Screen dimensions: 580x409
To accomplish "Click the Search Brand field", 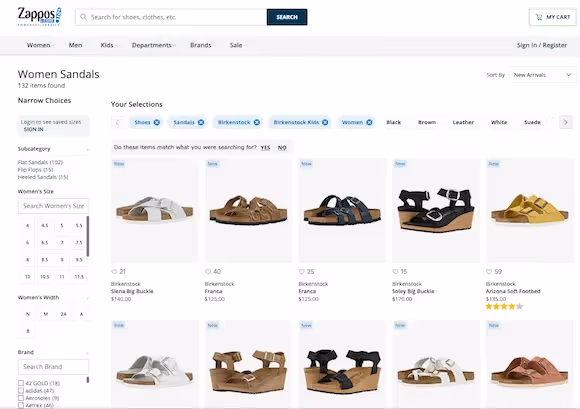I will 53,367.
